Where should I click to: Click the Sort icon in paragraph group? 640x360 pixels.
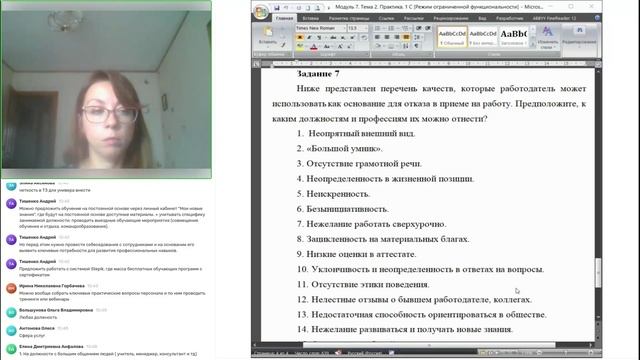pyautogui.click(x=406, y=46)
